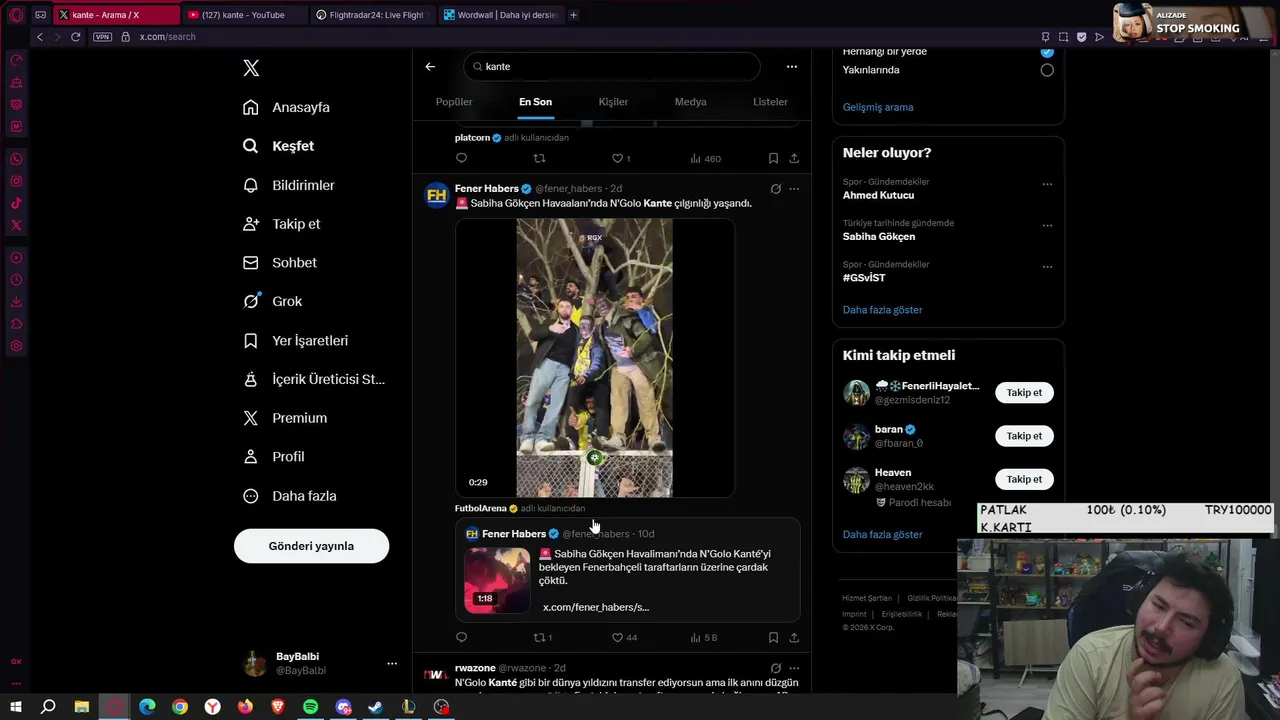The image size is (1280, 720).
Task: Repost the platcorn post
Action: (x=540, y=158)
